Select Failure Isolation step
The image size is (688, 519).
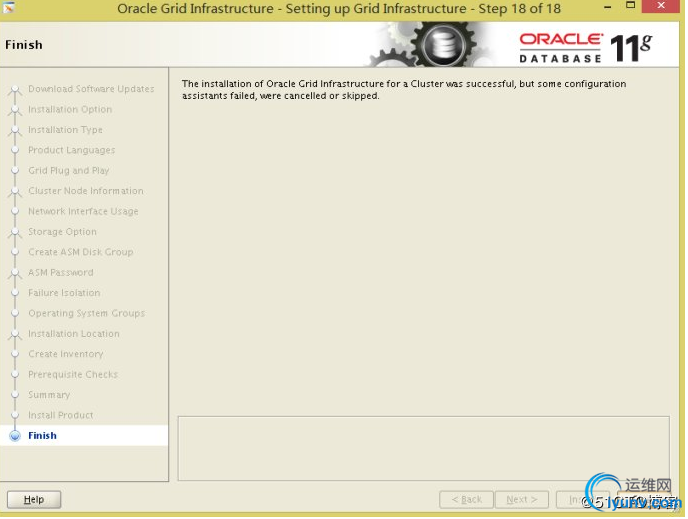pos(64,293)
